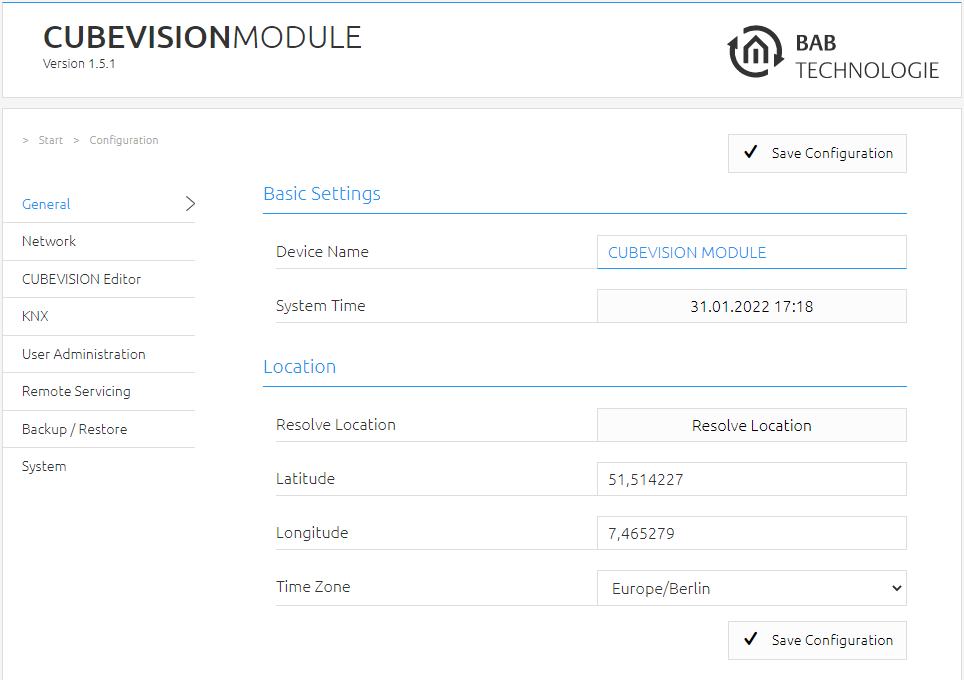Open the General settings section
Image resolution: width=964 pixels, height=680 pixels.
99,204
